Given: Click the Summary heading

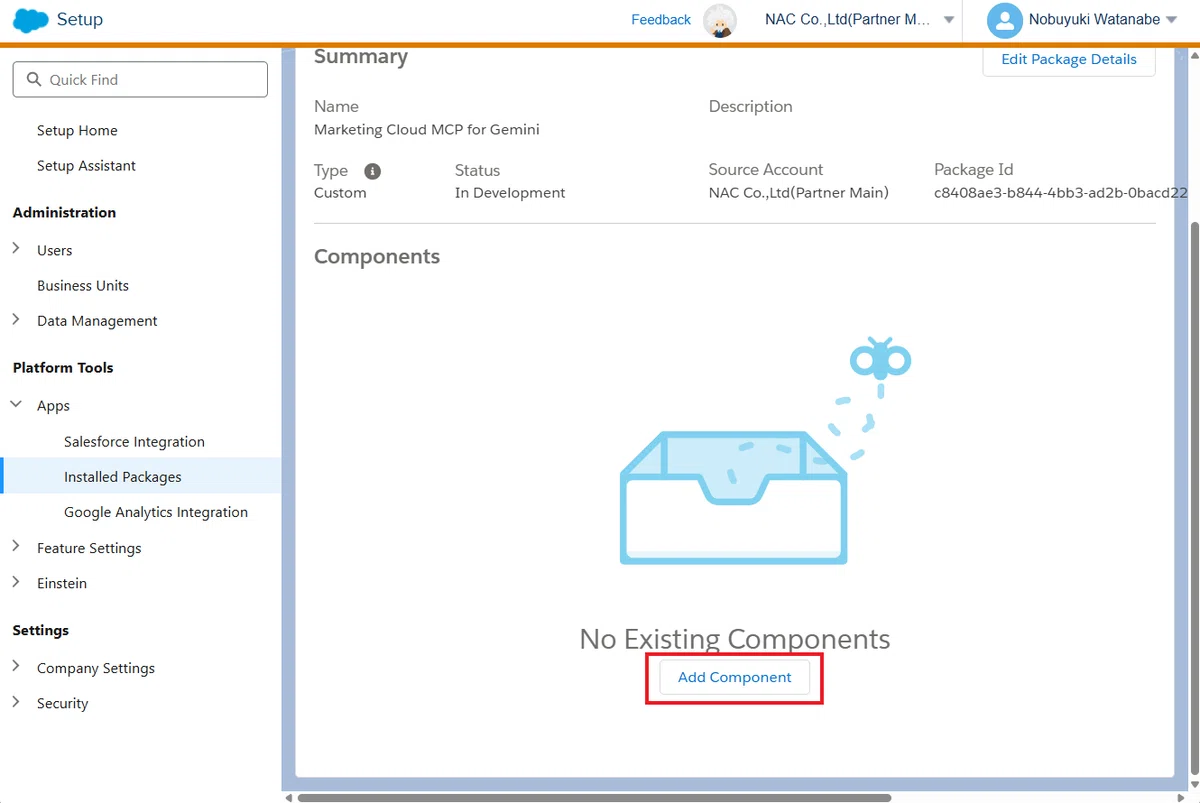Looking at the screenshot, I should 361,57.
